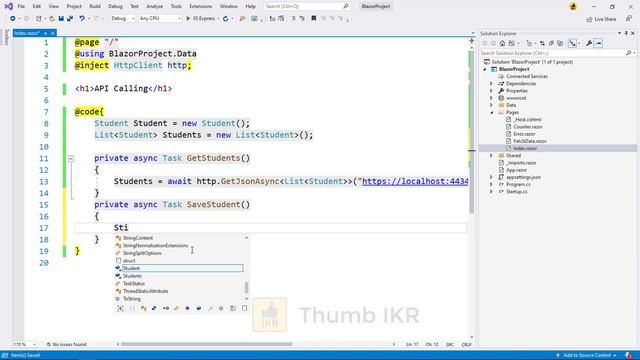Select Startup.cs in Solution Explorer
The image size is (640, 360).
point(516,191)
